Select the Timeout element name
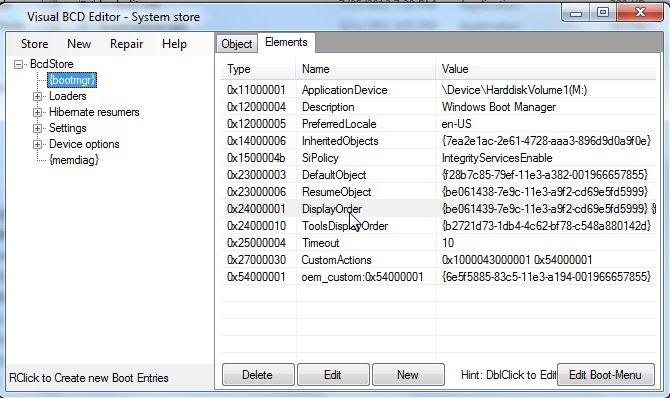 click(x=320, y=243)
